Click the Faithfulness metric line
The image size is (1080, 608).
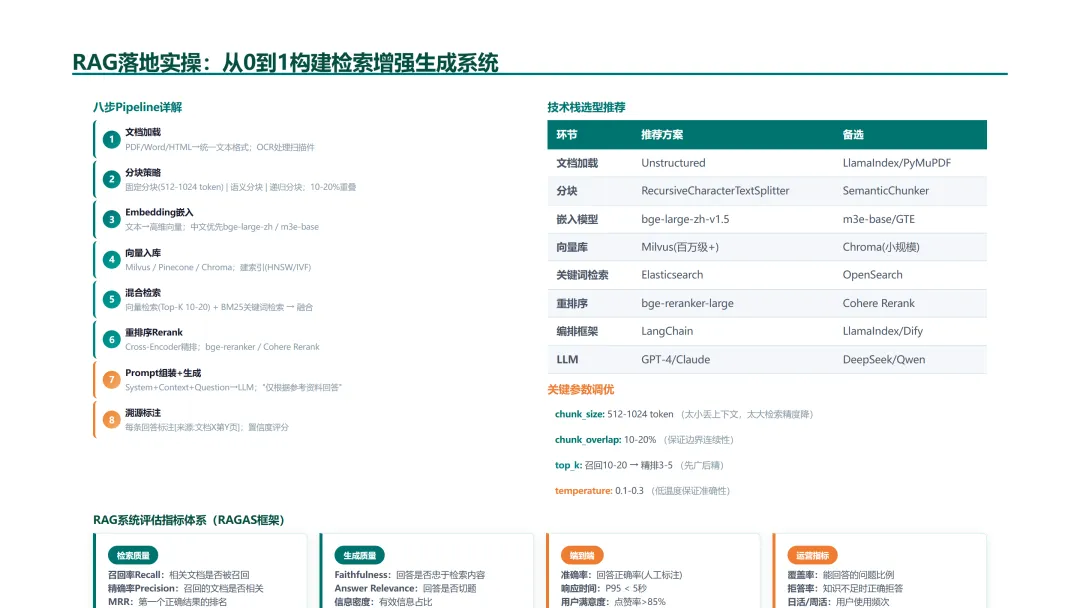pos(410,575)
